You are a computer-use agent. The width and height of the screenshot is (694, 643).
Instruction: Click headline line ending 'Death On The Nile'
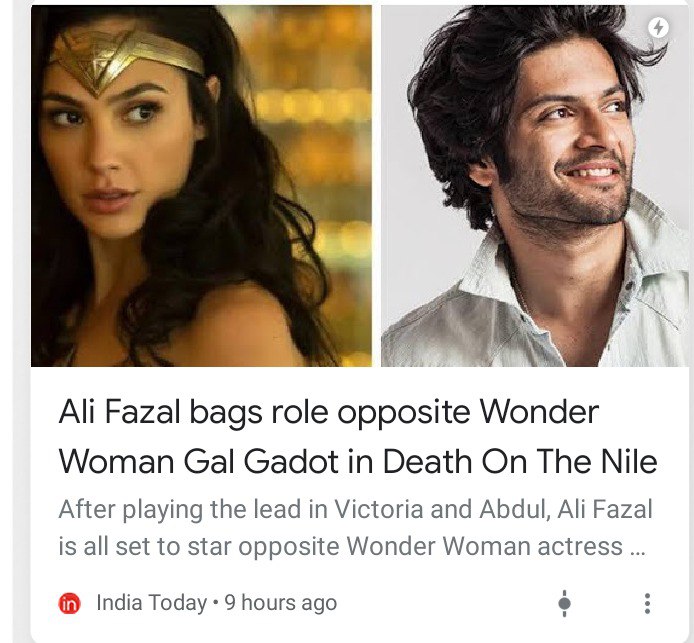point(358,462)
